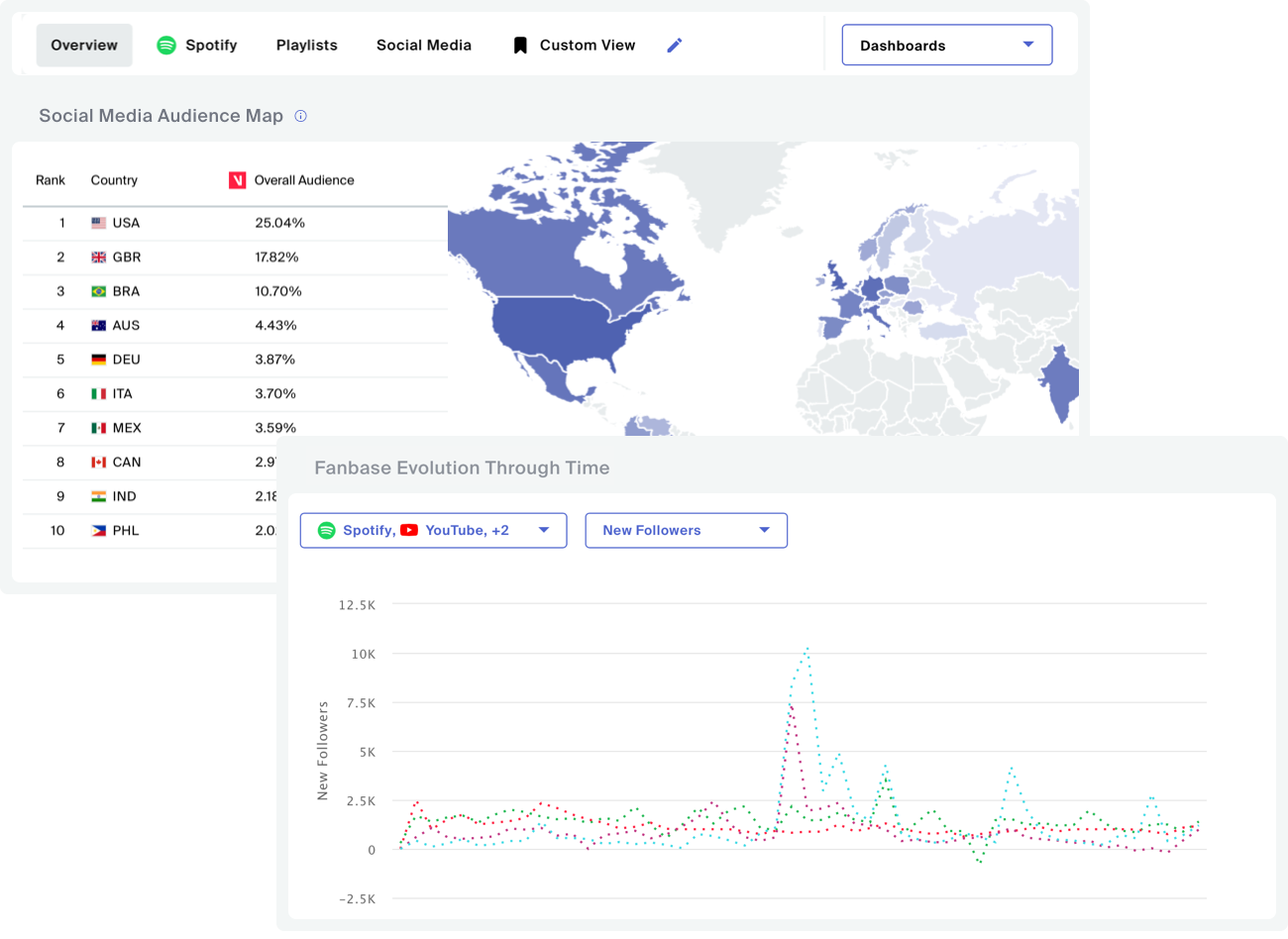Click the Overall Audience column header text
Image resolution: width=1288 pixels, height=939 pixels.
click(304, 180)
